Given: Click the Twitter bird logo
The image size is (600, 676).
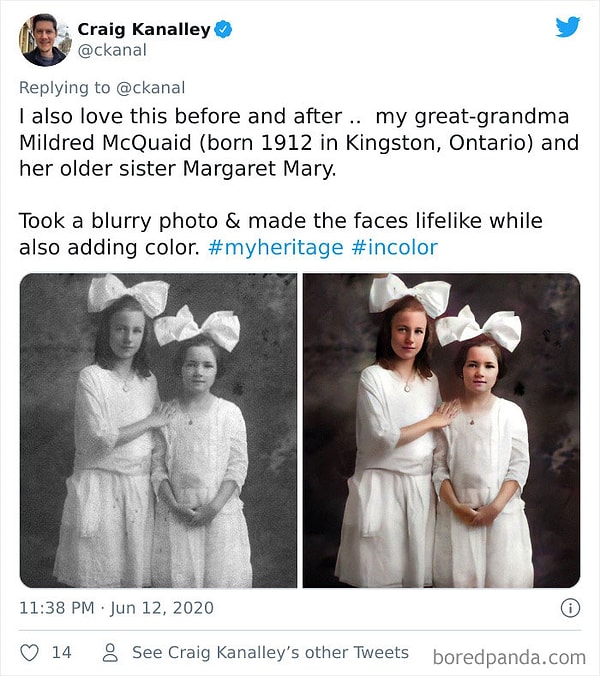Looking at the screenshot, I should (x=568, y=28).
